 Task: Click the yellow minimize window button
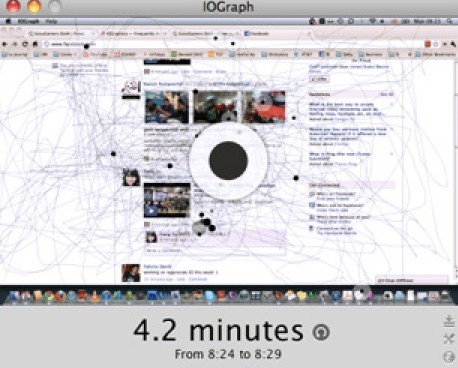(x=34, y=6)
